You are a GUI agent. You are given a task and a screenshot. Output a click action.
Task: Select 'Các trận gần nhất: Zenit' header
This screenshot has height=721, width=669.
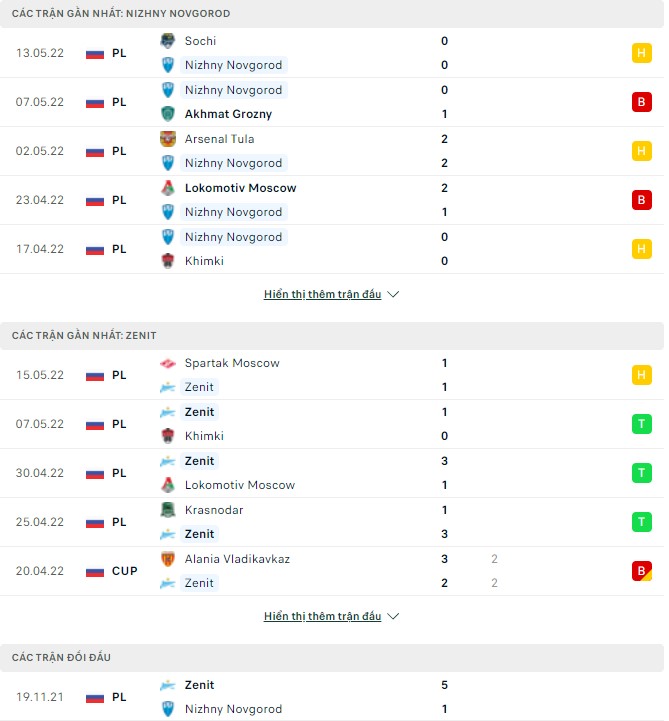coord(84,336)
